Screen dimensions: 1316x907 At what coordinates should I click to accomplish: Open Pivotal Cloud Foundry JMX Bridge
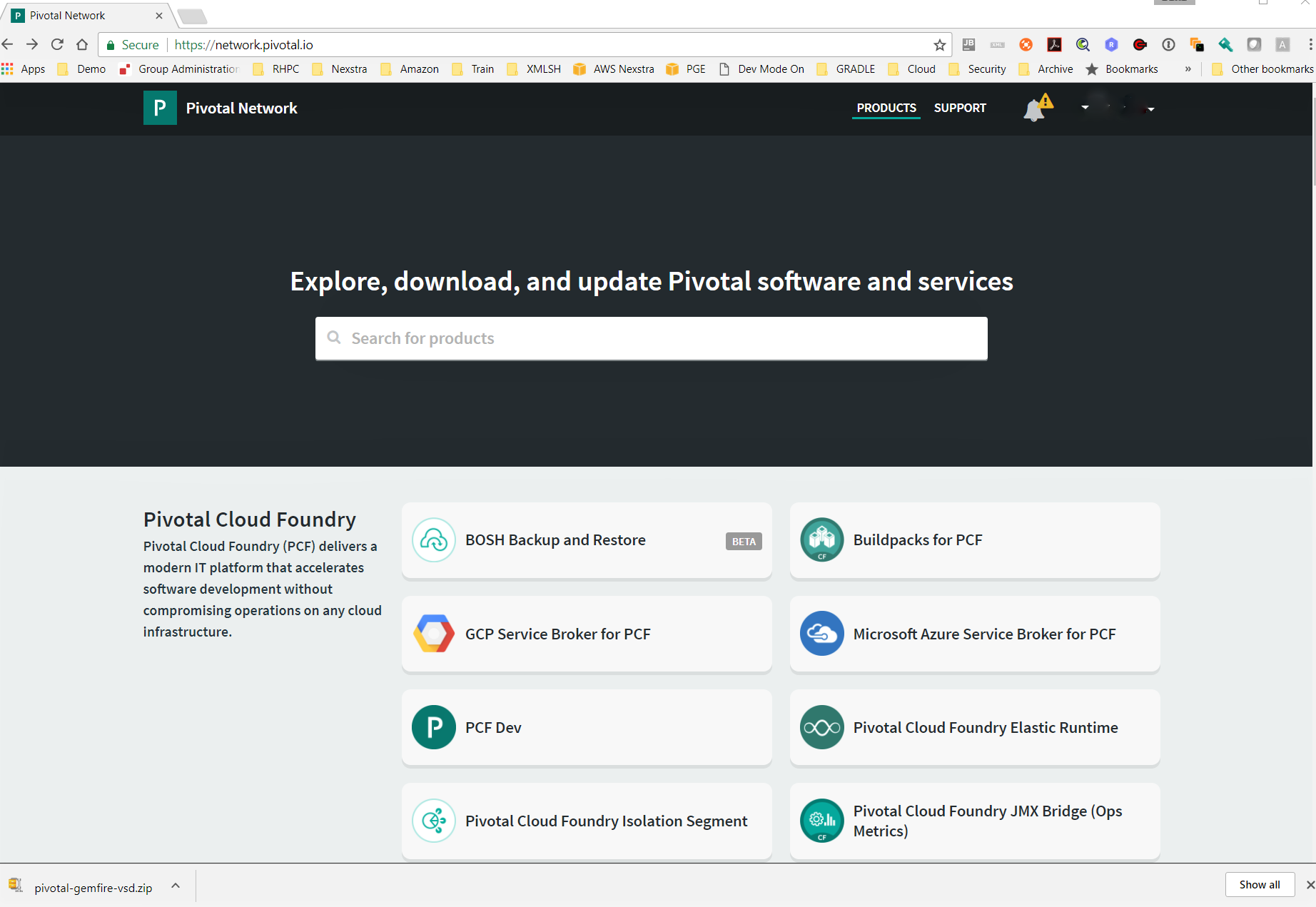975,821
